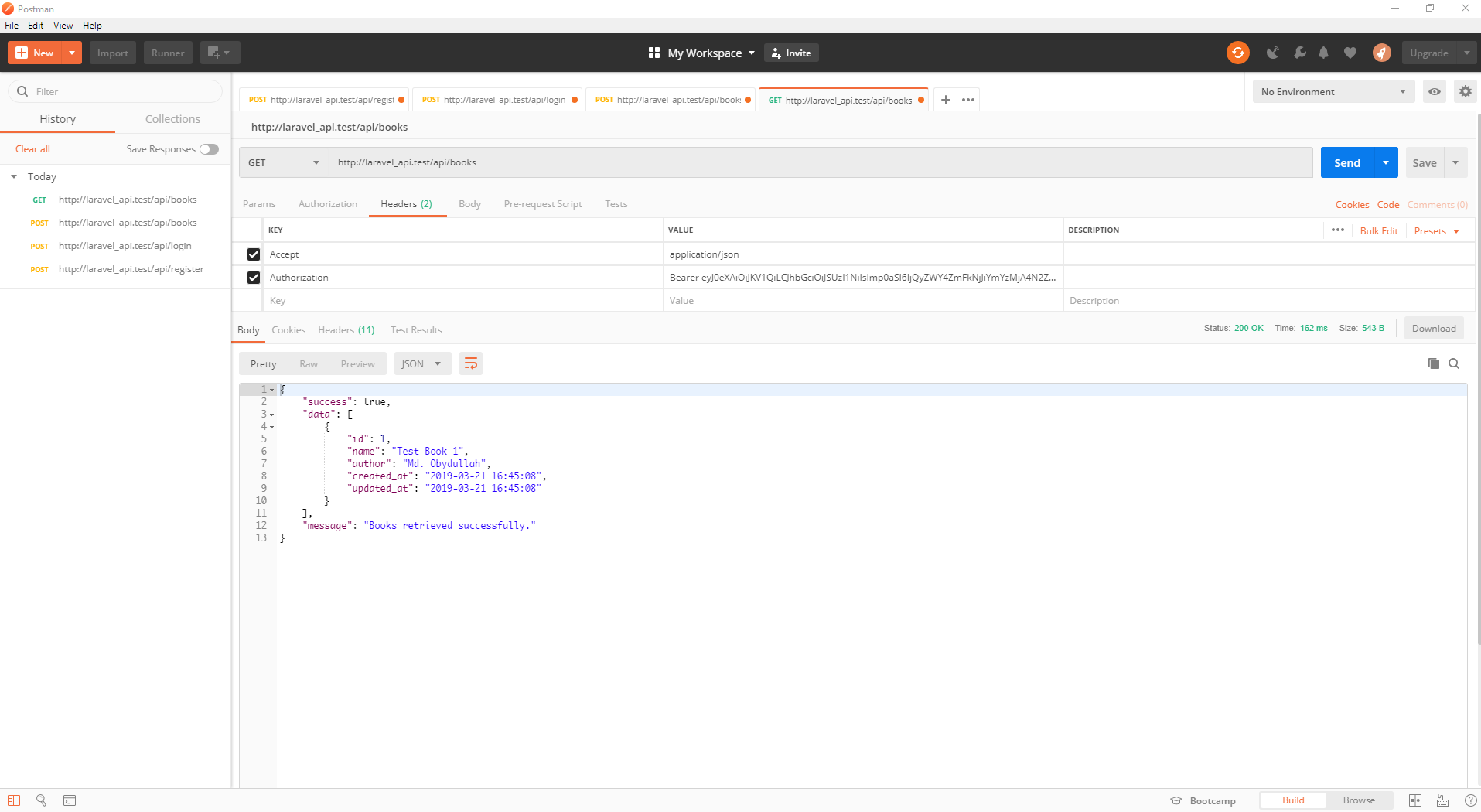The height and width of the screenshot is (812, 1481).
Task: Open the JSON format dropdown
Action: coord(422,363)
